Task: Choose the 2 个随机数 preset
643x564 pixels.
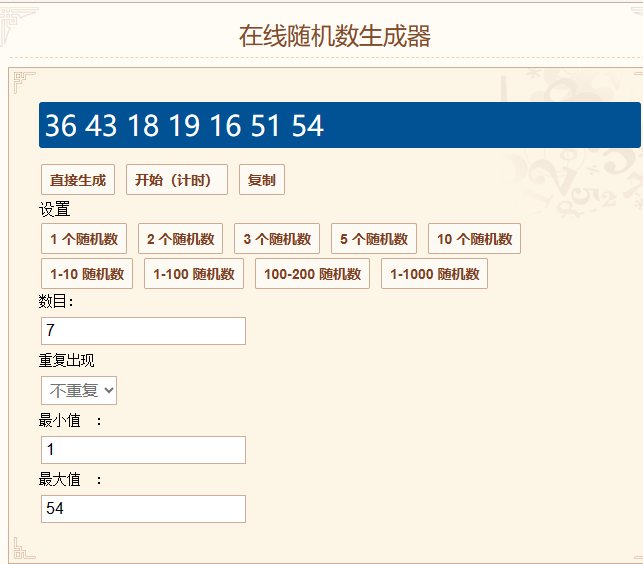Action: [180, 239]
